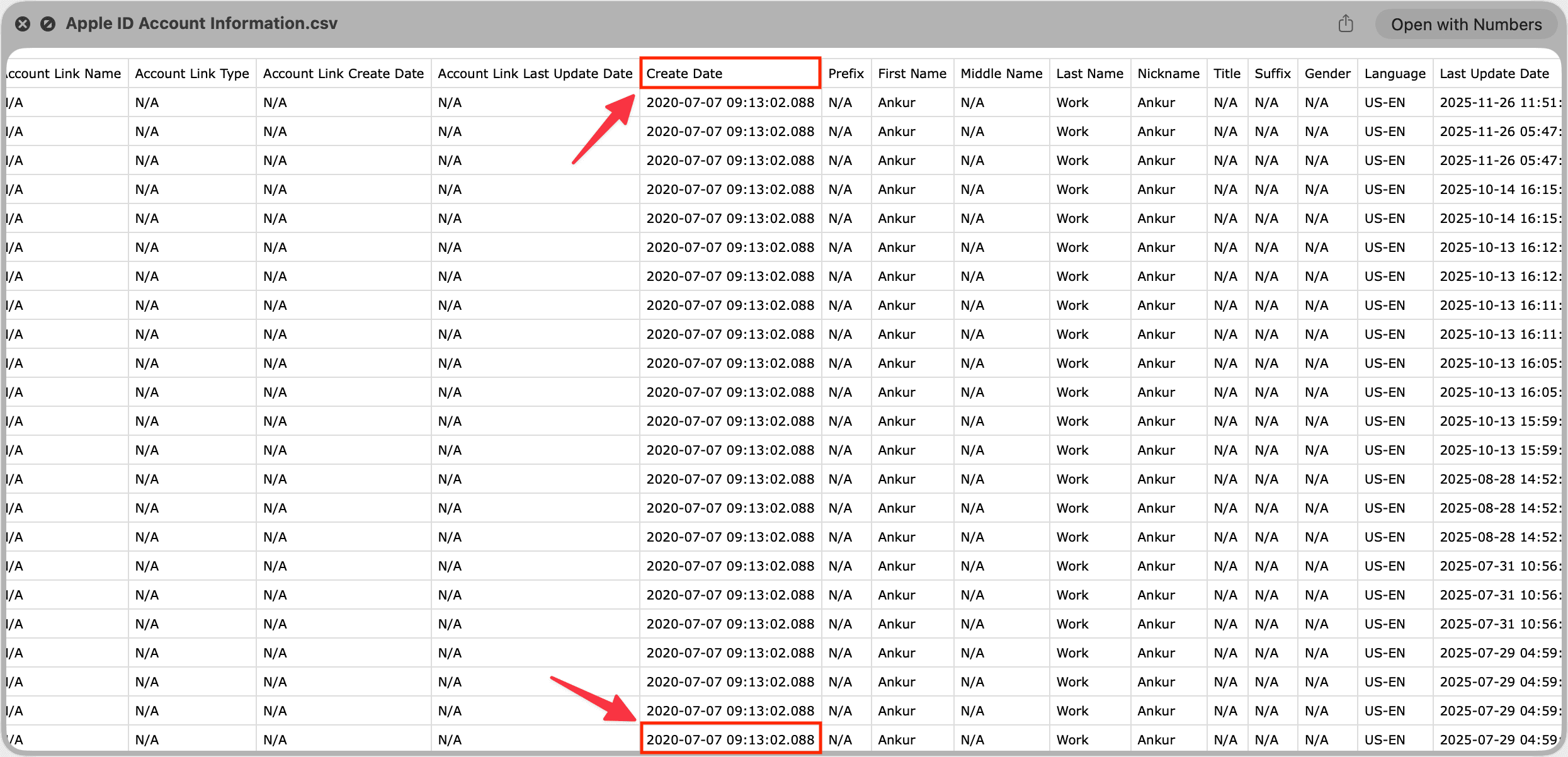Click the Account Link Create Date header

click(343, 73)
